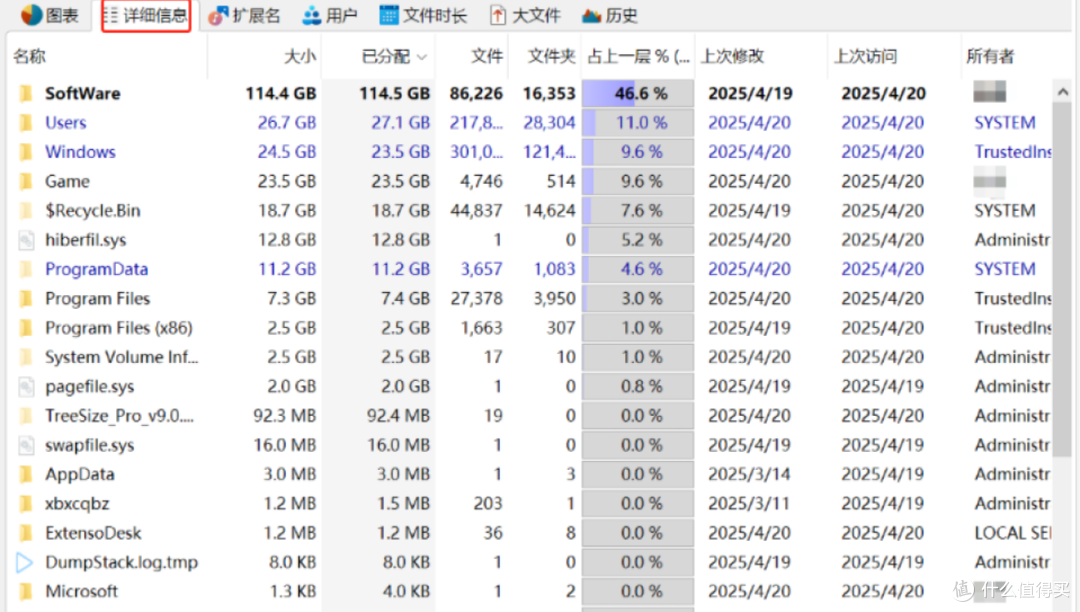Open the 文件时长 file age tab
The height and width of the screenshot is (612, 1080).
tap(424, 15)
